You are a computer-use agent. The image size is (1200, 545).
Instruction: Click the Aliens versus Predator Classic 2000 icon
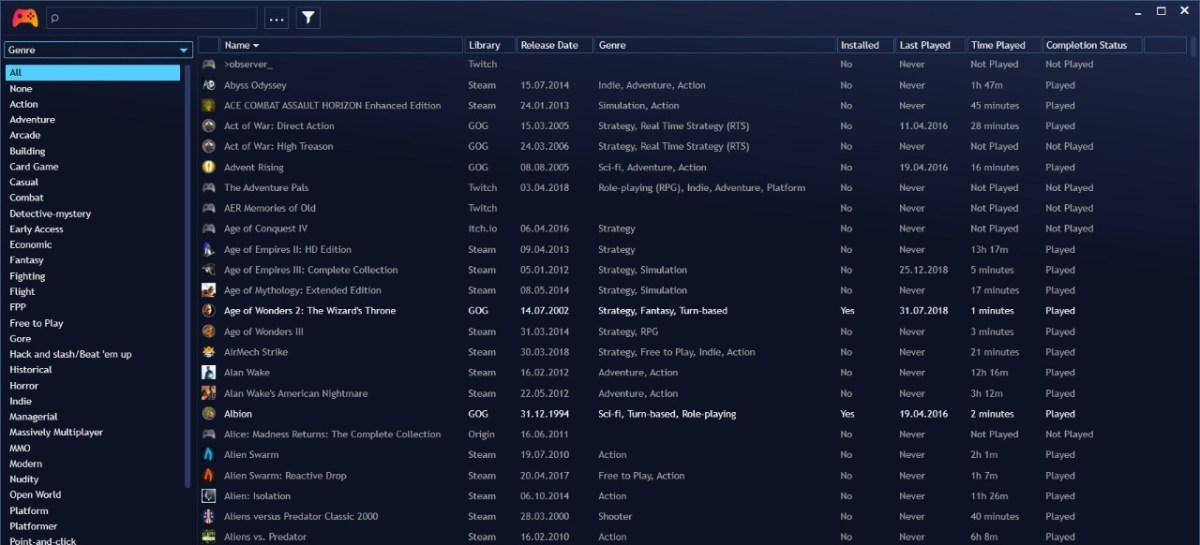(208, 517)
